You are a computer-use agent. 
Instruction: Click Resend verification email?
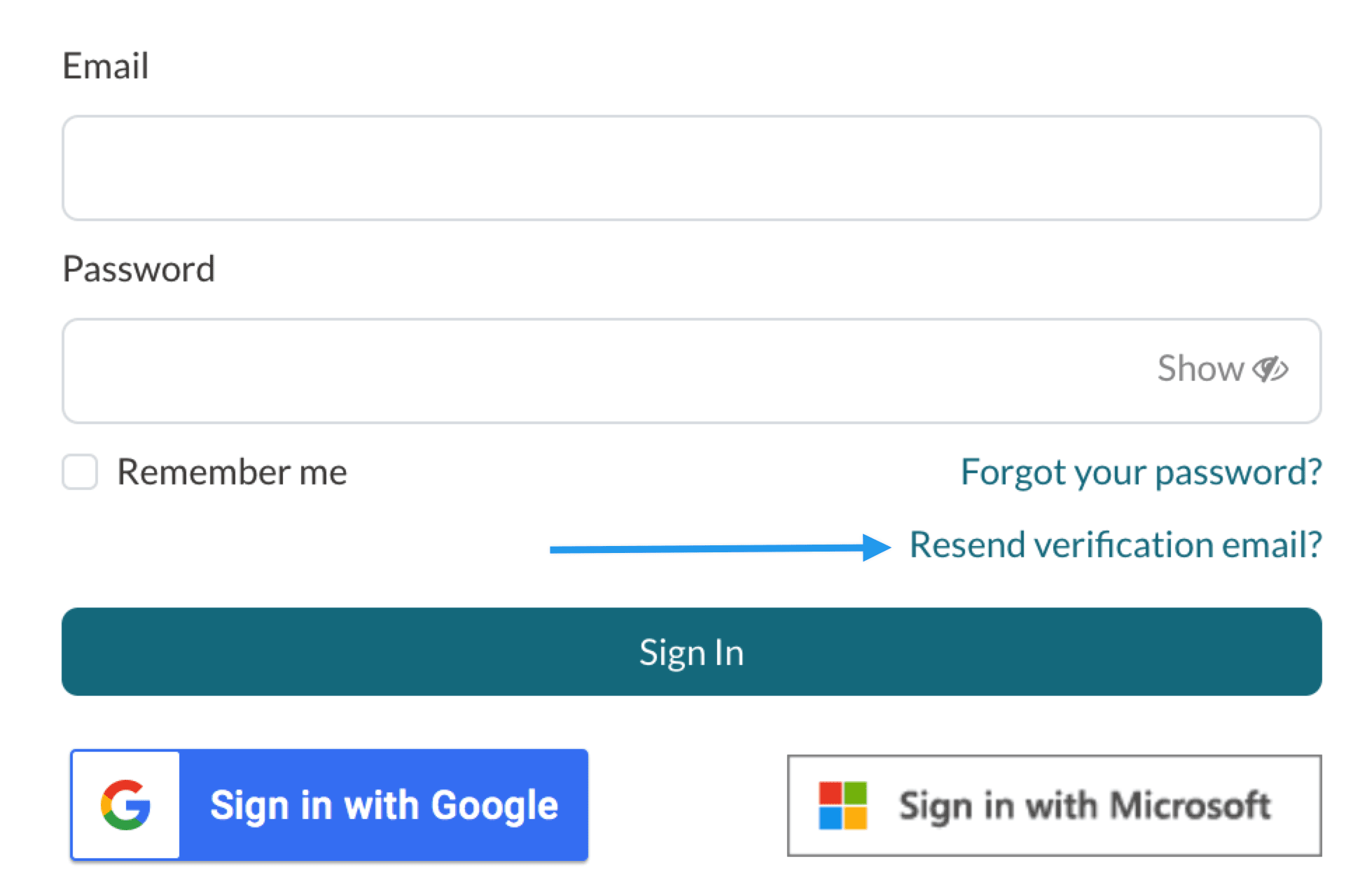[x=1116, y=545]
